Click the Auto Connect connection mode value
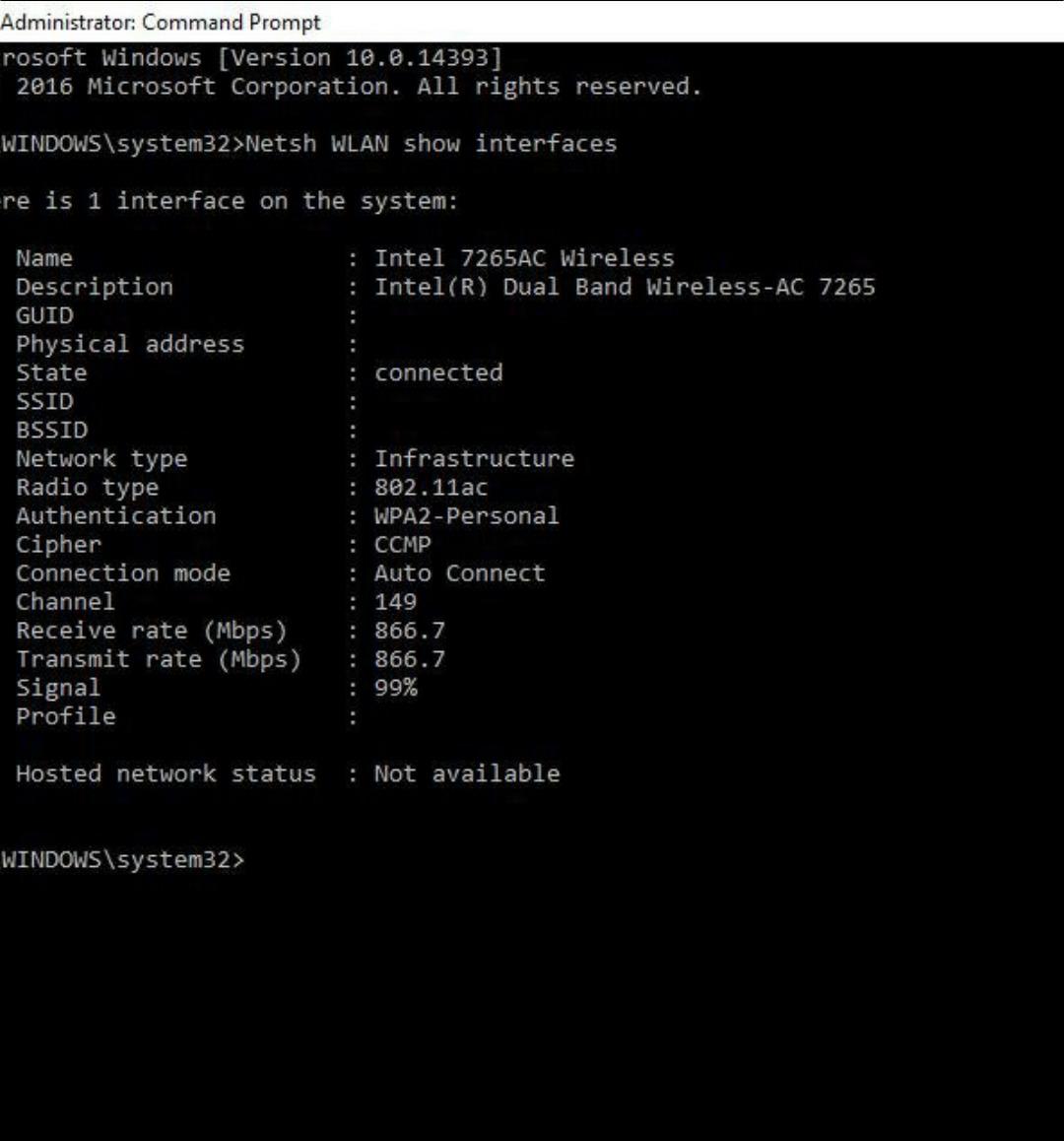The width and height of the screenshot is (1064, 1141). pyautogui.click(x=459, y=572)
